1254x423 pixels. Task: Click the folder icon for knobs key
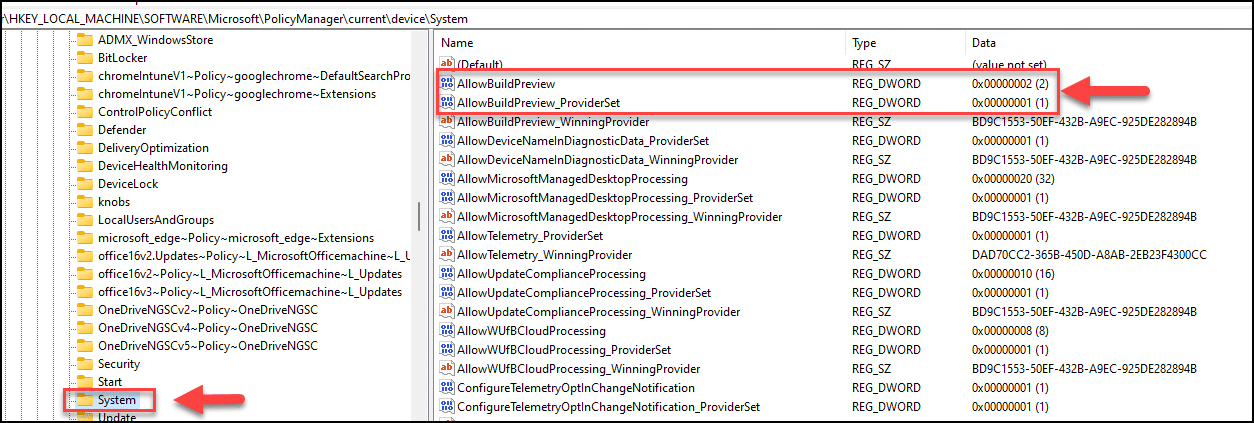85,202
